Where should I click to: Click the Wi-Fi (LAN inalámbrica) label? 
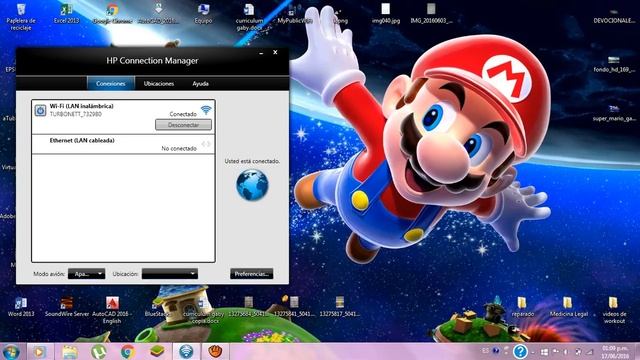[x=82, y=106]
